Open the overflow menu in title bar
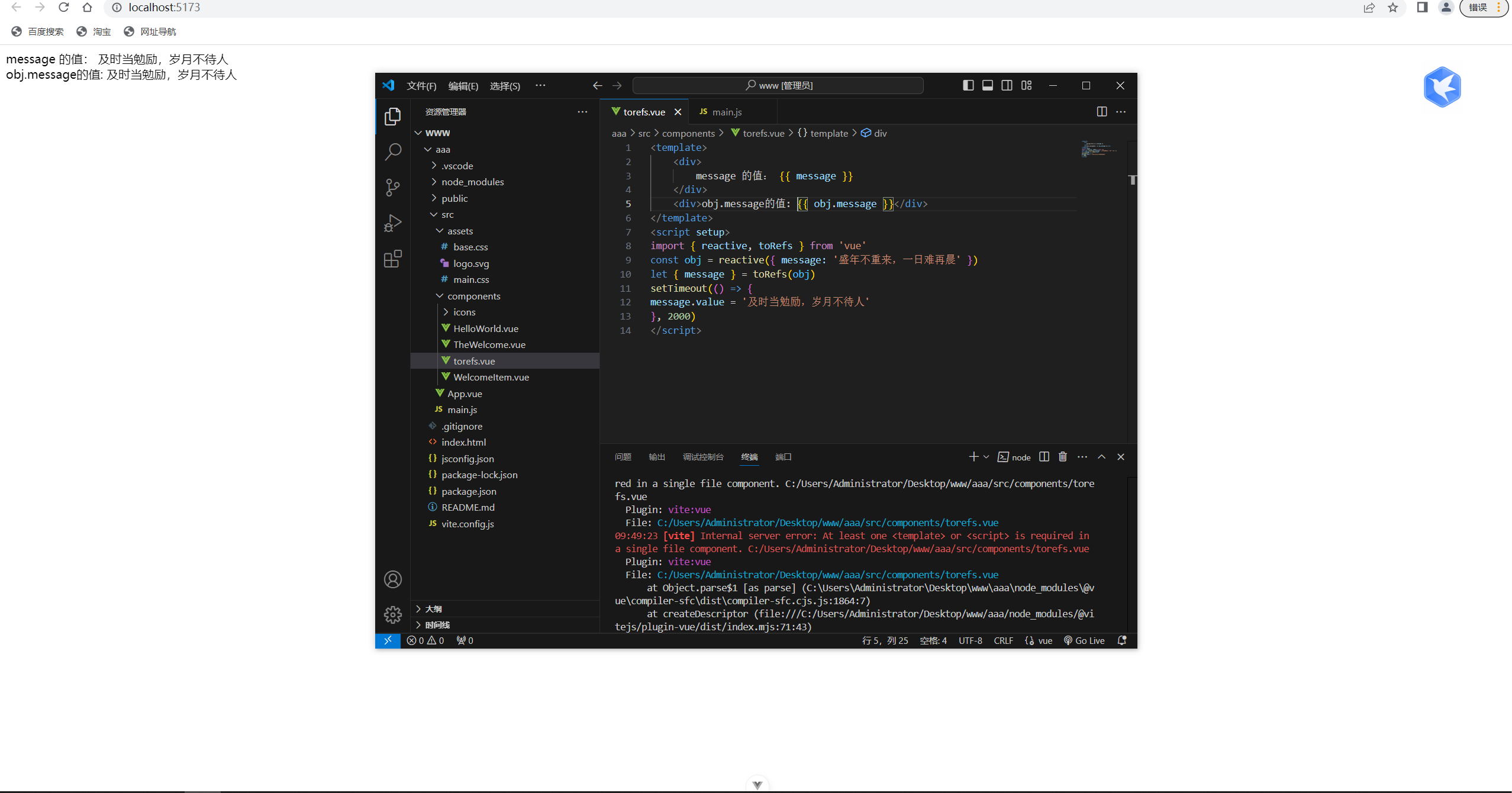Viewport: 1512px width, 793px height. tap(540, 86)
